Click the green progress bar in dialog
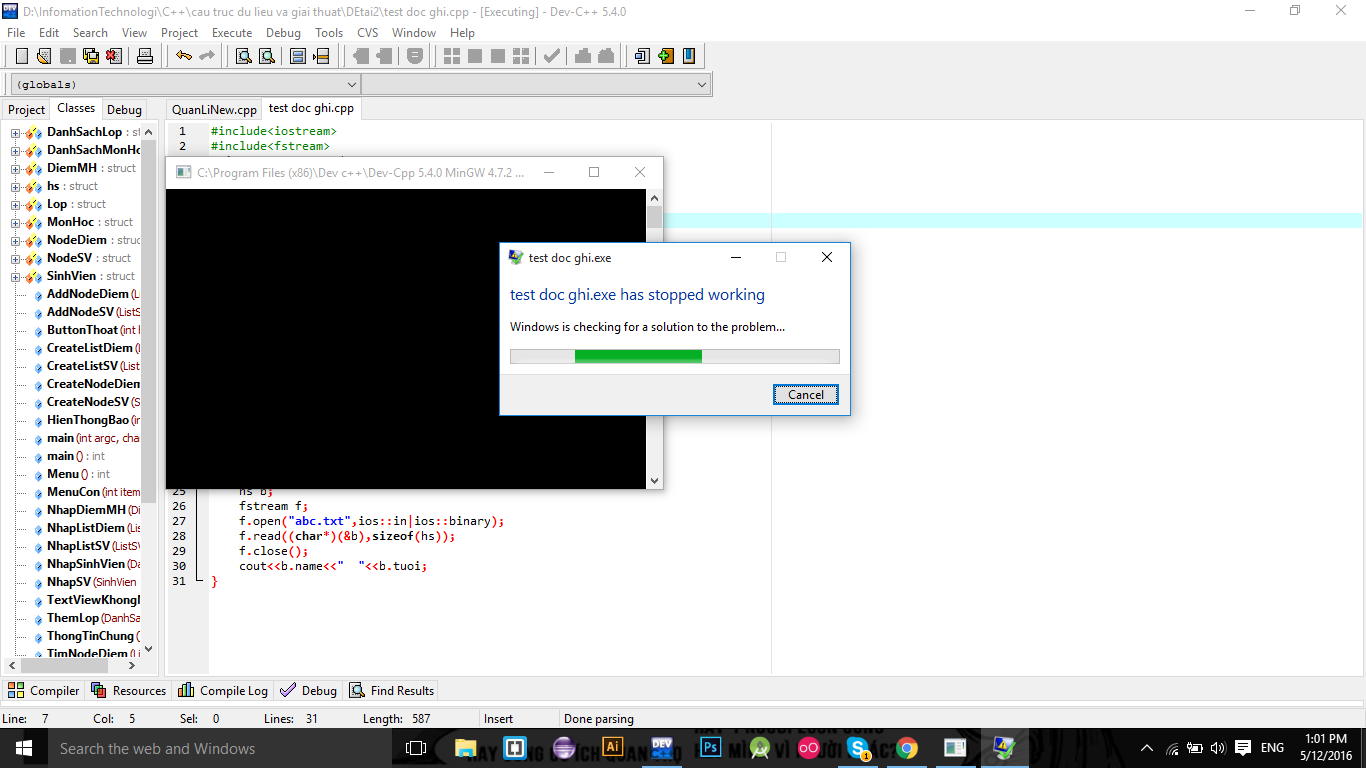Screen dimensions: 1366x768 (x=638, y=356)
